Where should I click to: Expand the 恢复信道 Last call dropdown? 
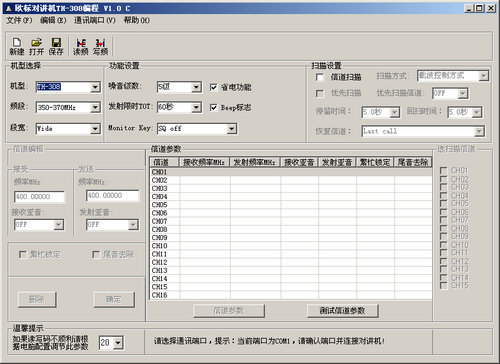click(479, 132)
